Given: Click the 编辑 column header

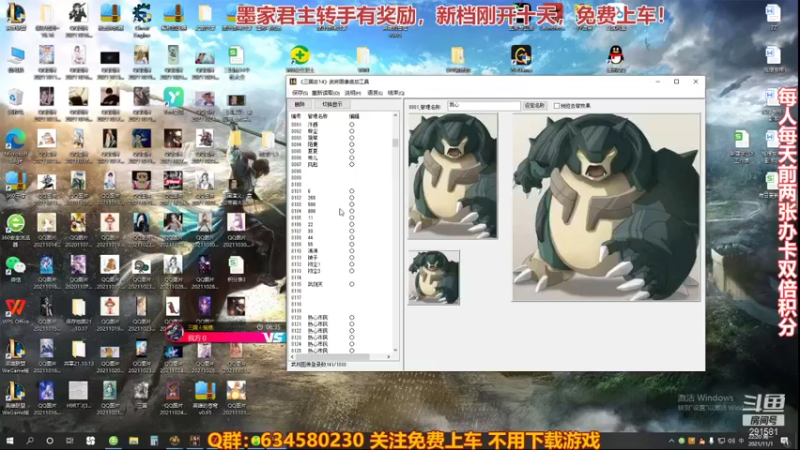Looking at the screenshot, I should pyautogui.click(x=354, y=116).
